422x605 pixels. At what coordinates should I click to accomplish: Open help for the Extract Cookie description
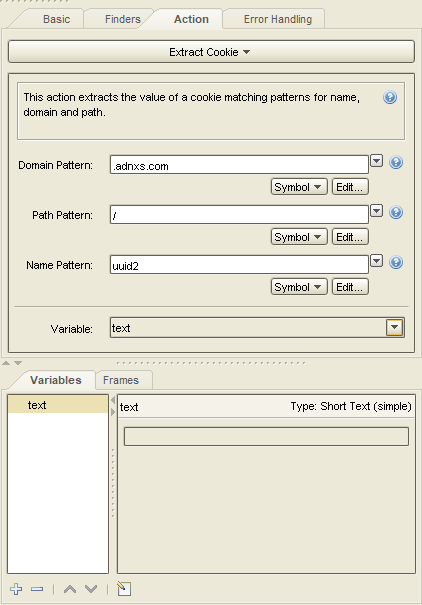pyautogui.click(x=390, y=97)
